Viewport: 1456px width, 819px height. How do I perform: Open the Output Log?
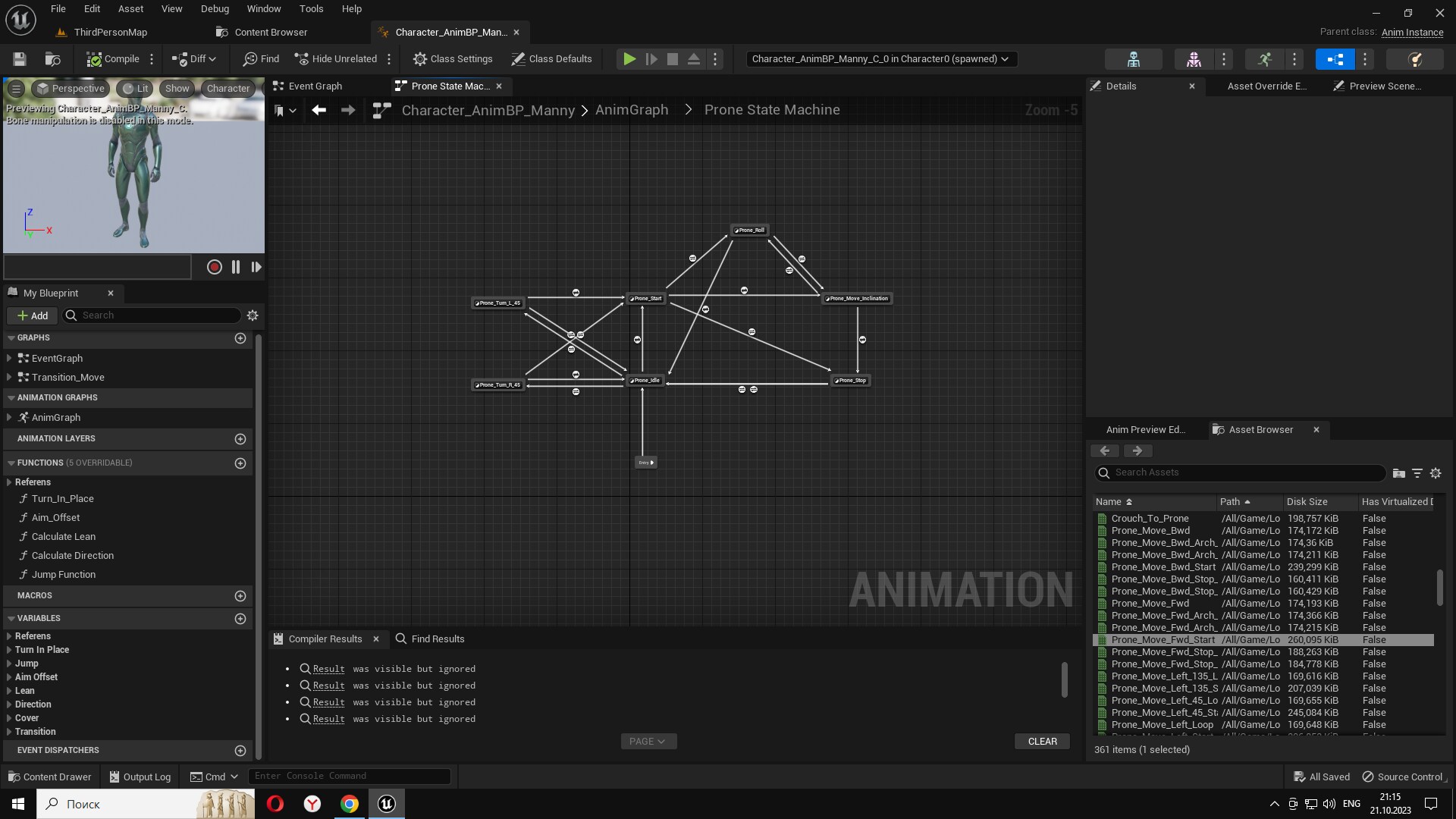[x=140, y=777]
